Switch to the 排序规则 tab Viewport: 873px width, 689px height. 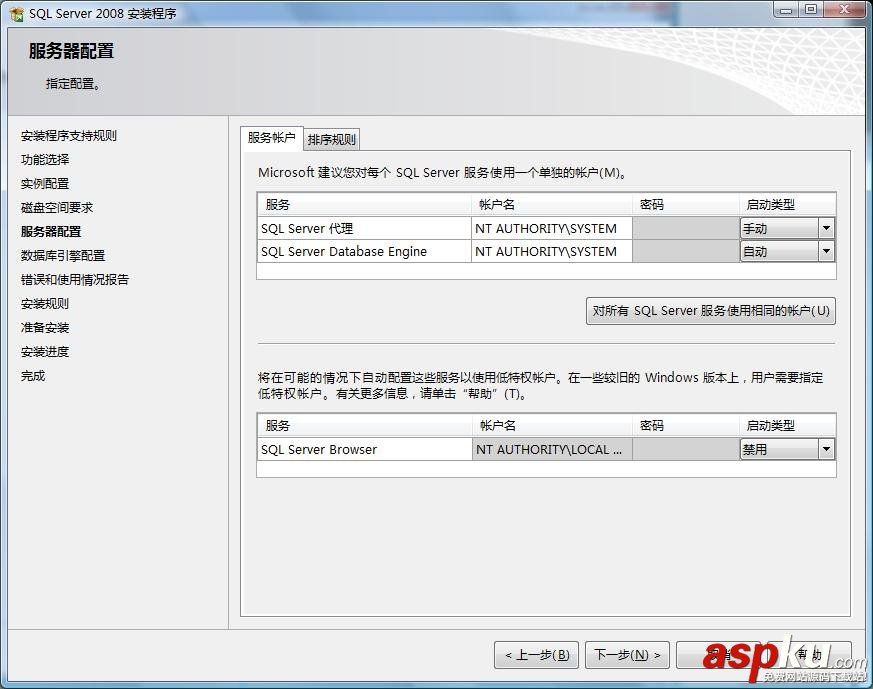coord(332,140)
